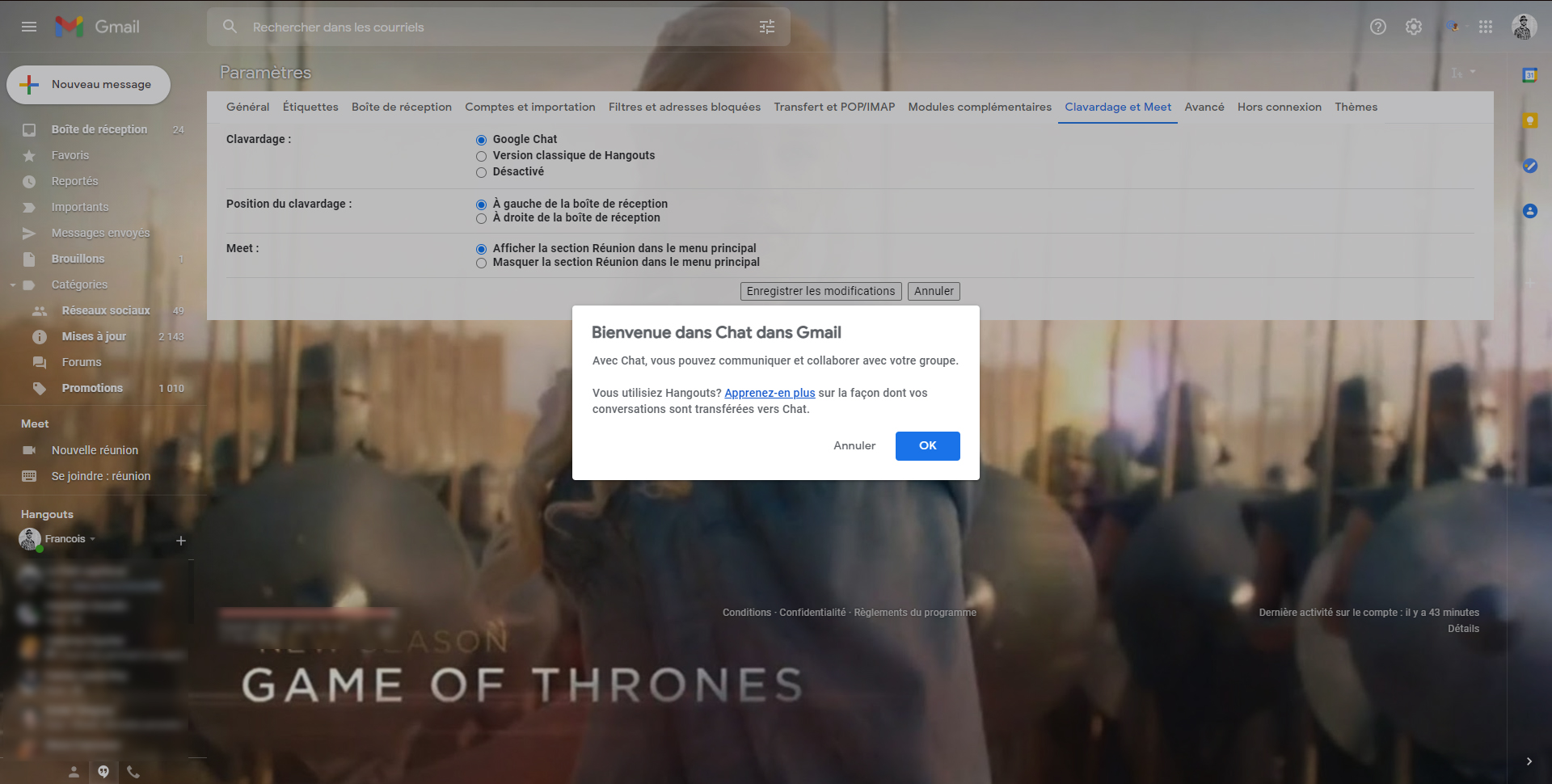Click OK in the welcome dialog
This screenshot has width=1552, height=784.
point(928,446)
